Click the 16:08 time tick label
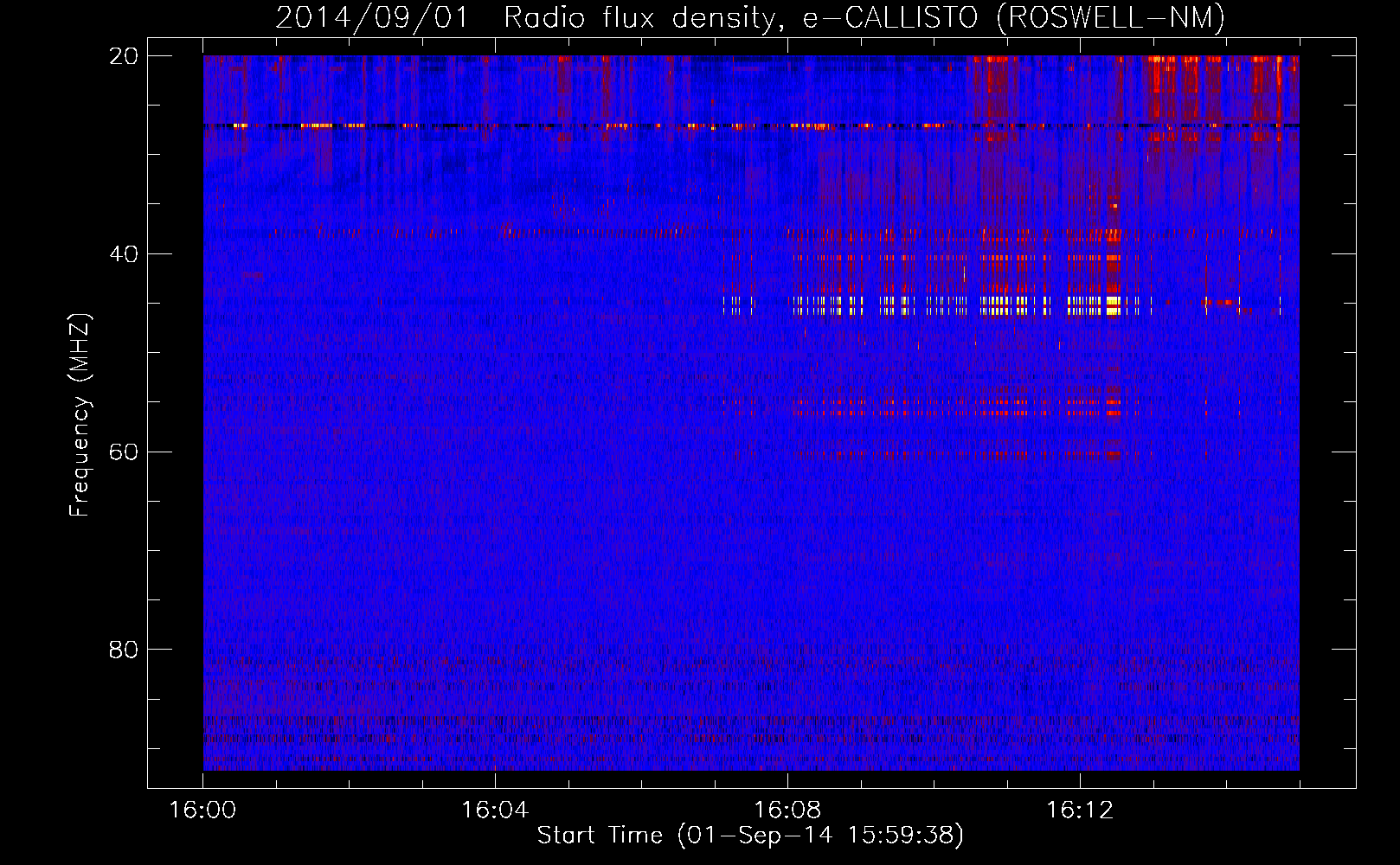 tap(787, 810)
